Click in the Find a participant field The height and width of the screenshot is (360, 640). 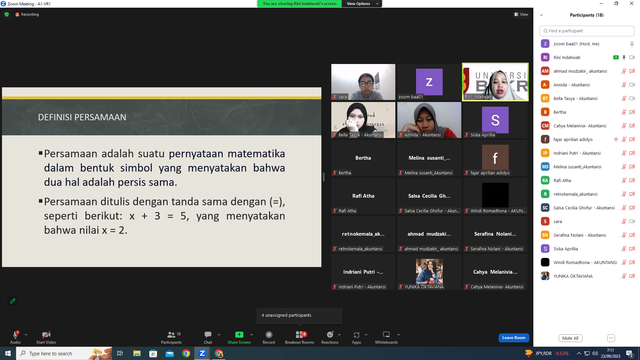[587, 31]
